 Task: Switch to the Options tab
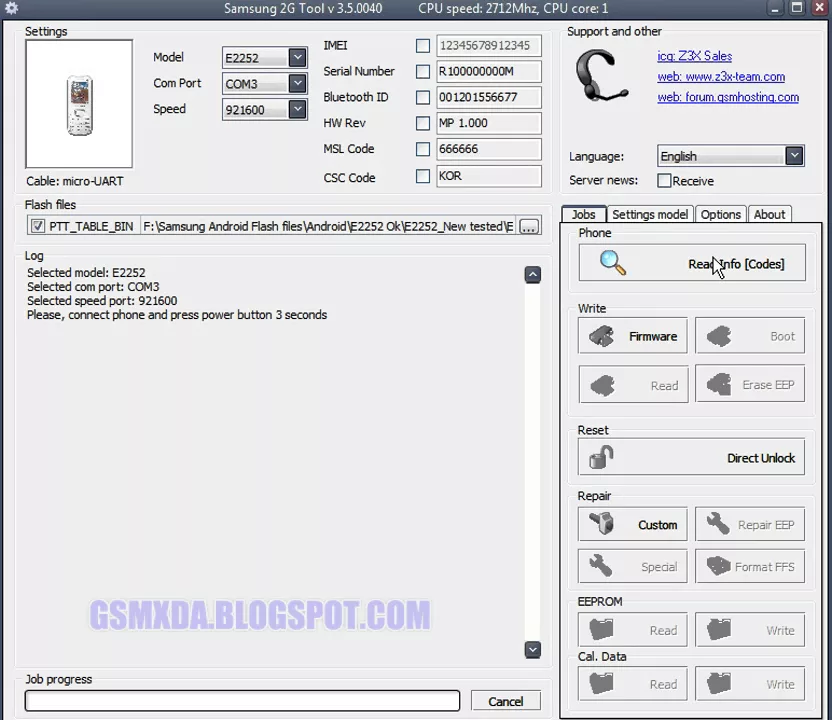(721, 214)
